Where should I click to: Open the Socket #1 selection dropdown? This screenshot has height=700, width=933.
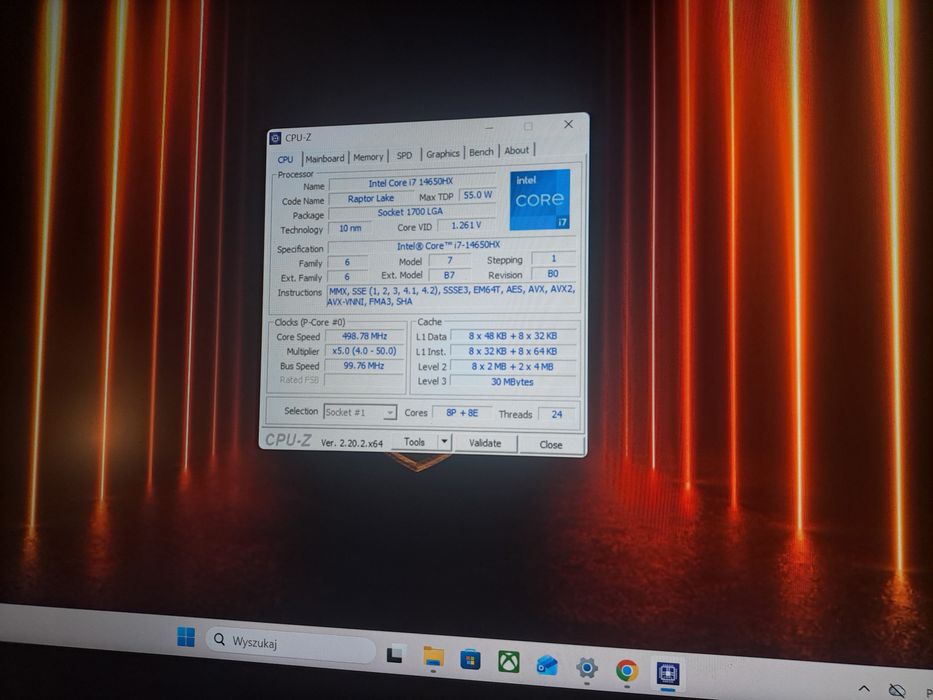(x=360, y=412)
